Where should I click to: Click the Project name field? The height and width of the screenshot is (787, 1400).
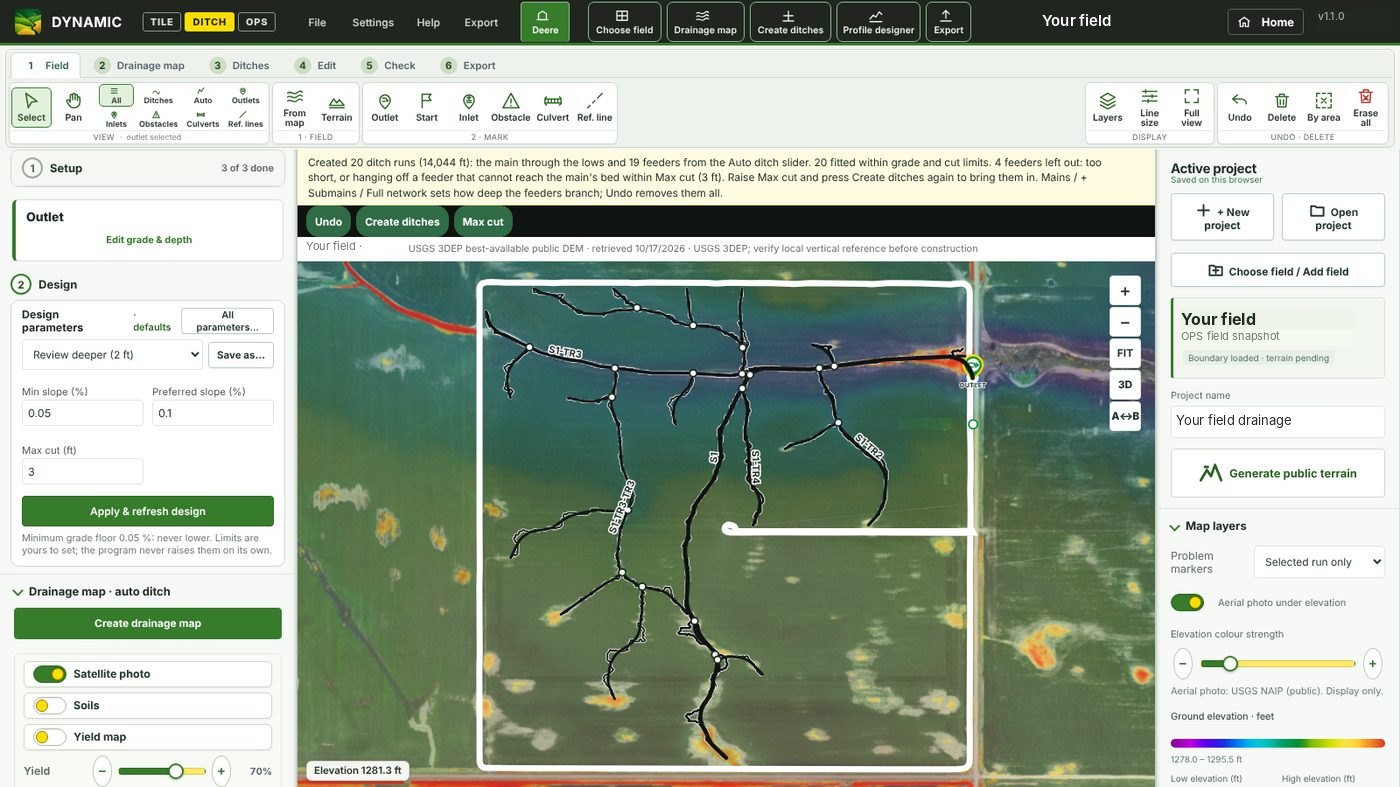pos(1278,421)
